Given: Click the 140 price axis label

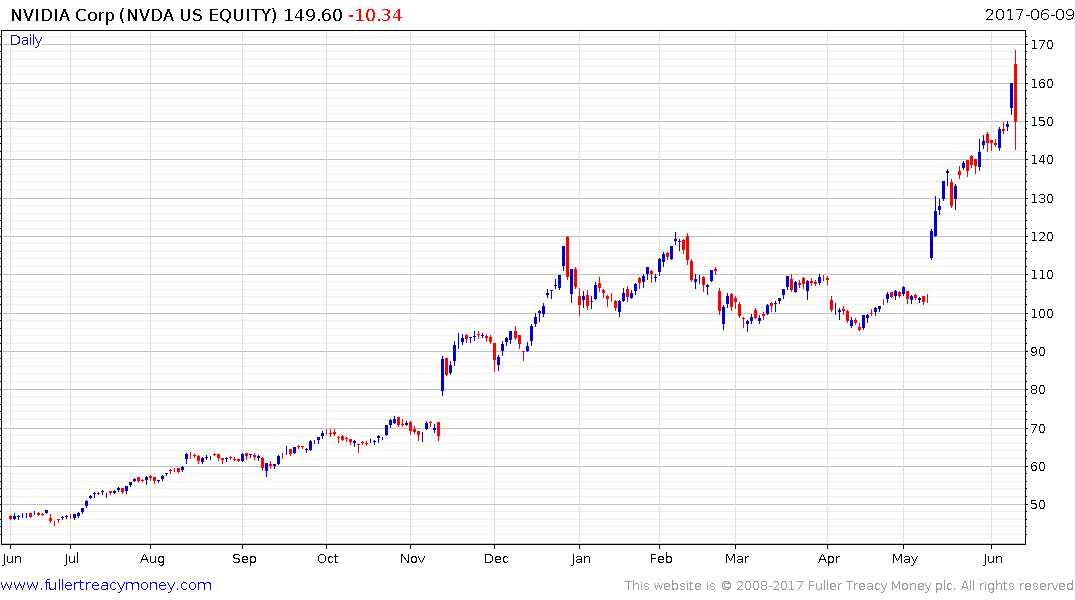Looking at the screenshot, I should 1042,160.
